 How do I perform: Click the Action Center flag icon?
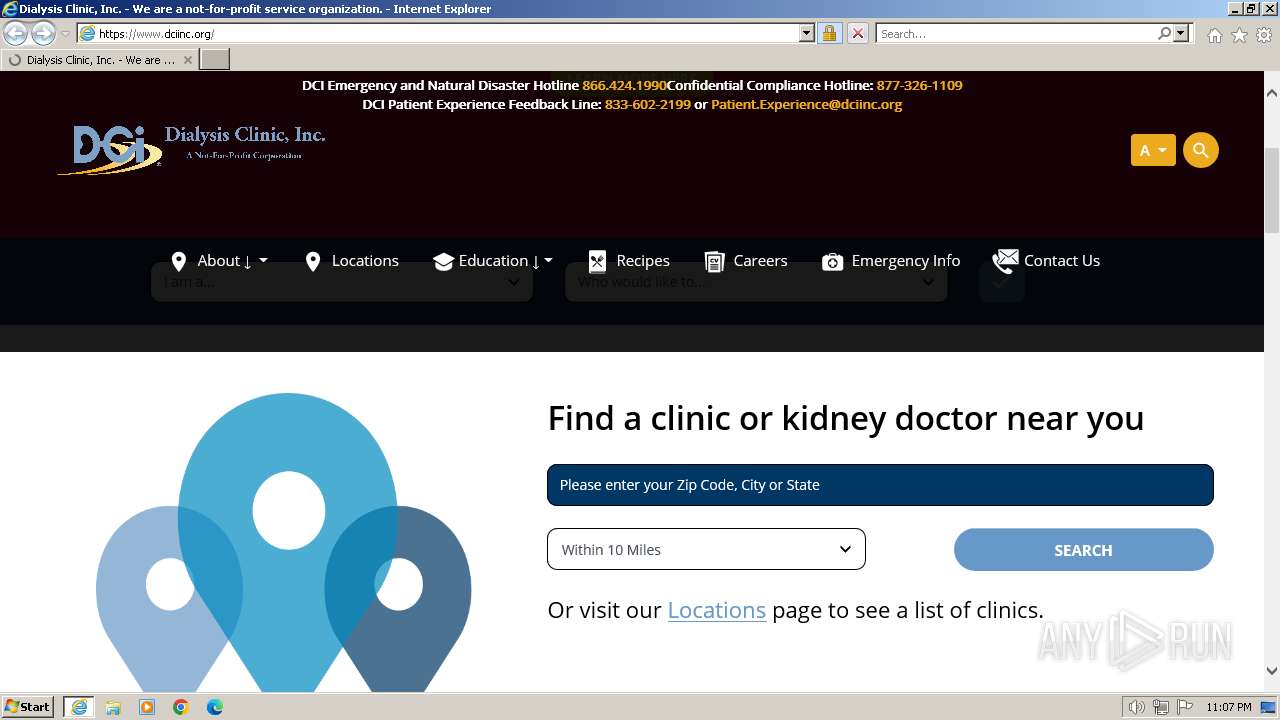[x=1185, y=707]
